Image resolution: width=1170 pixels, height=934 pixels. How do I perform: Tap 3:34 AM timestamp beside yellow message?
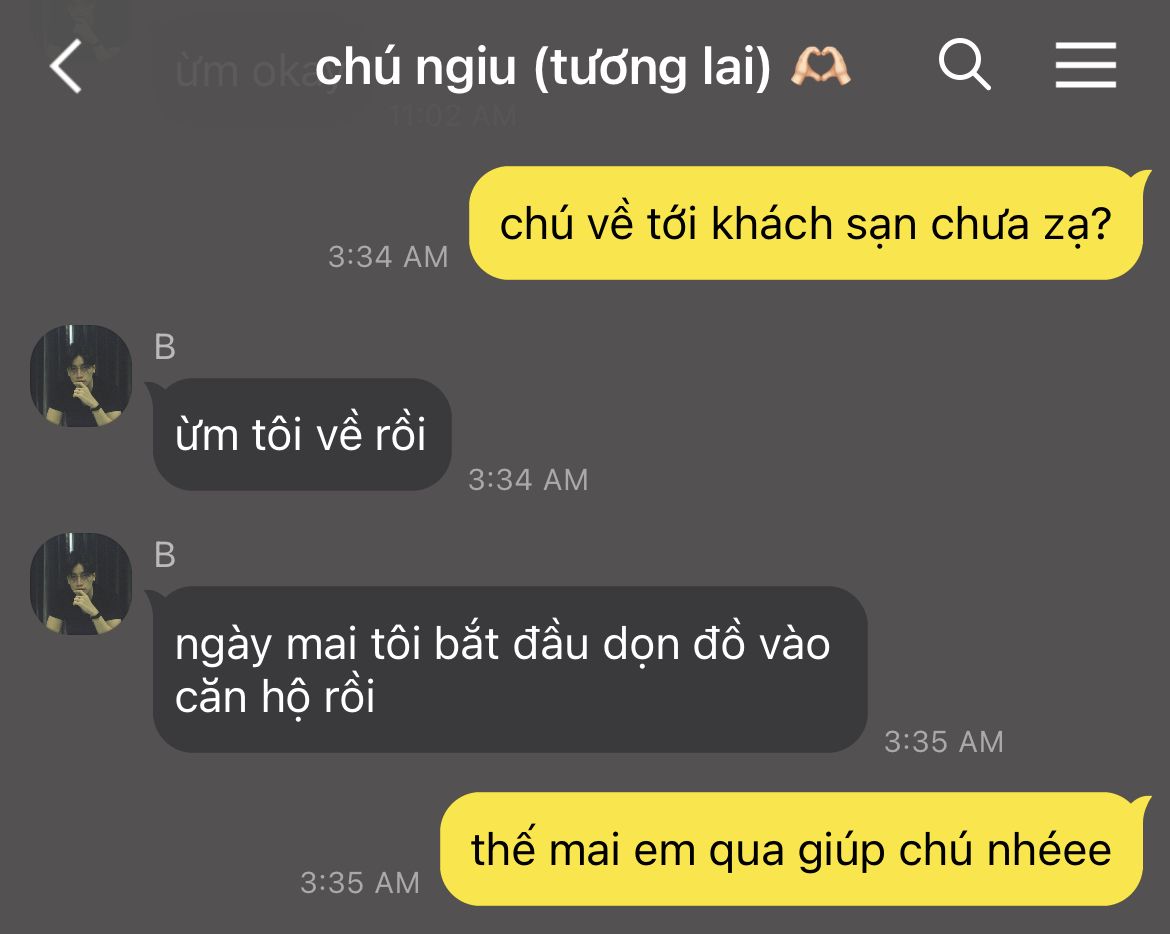pos(388,257)
